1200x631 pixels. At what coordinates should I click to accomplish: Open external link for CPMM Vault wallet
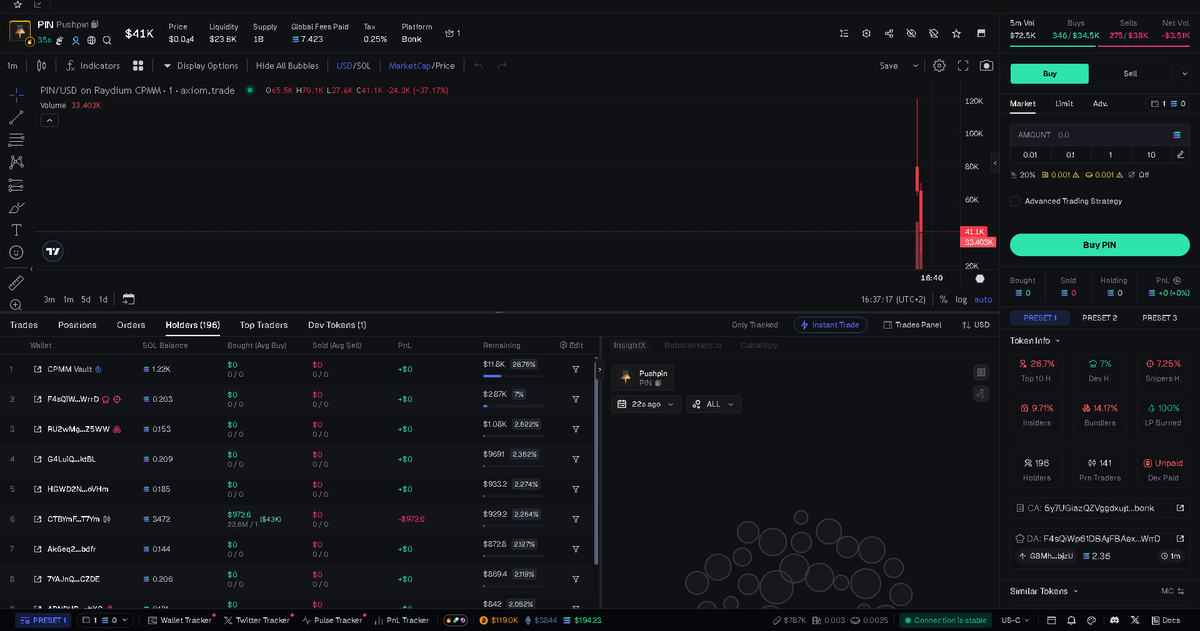[37, 369]
